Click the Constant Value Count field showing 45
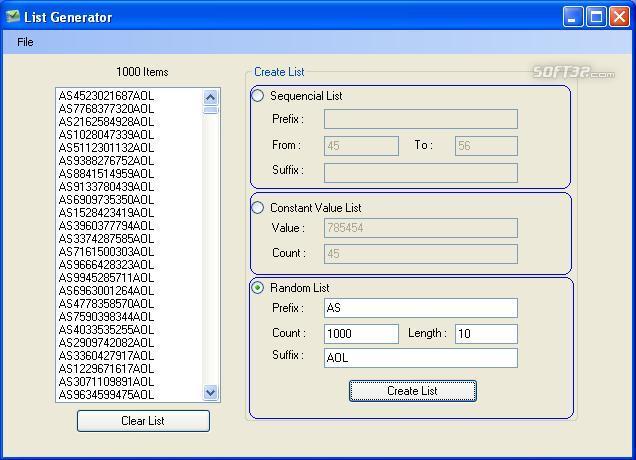636x460 pixels. [x=421, y=254]
